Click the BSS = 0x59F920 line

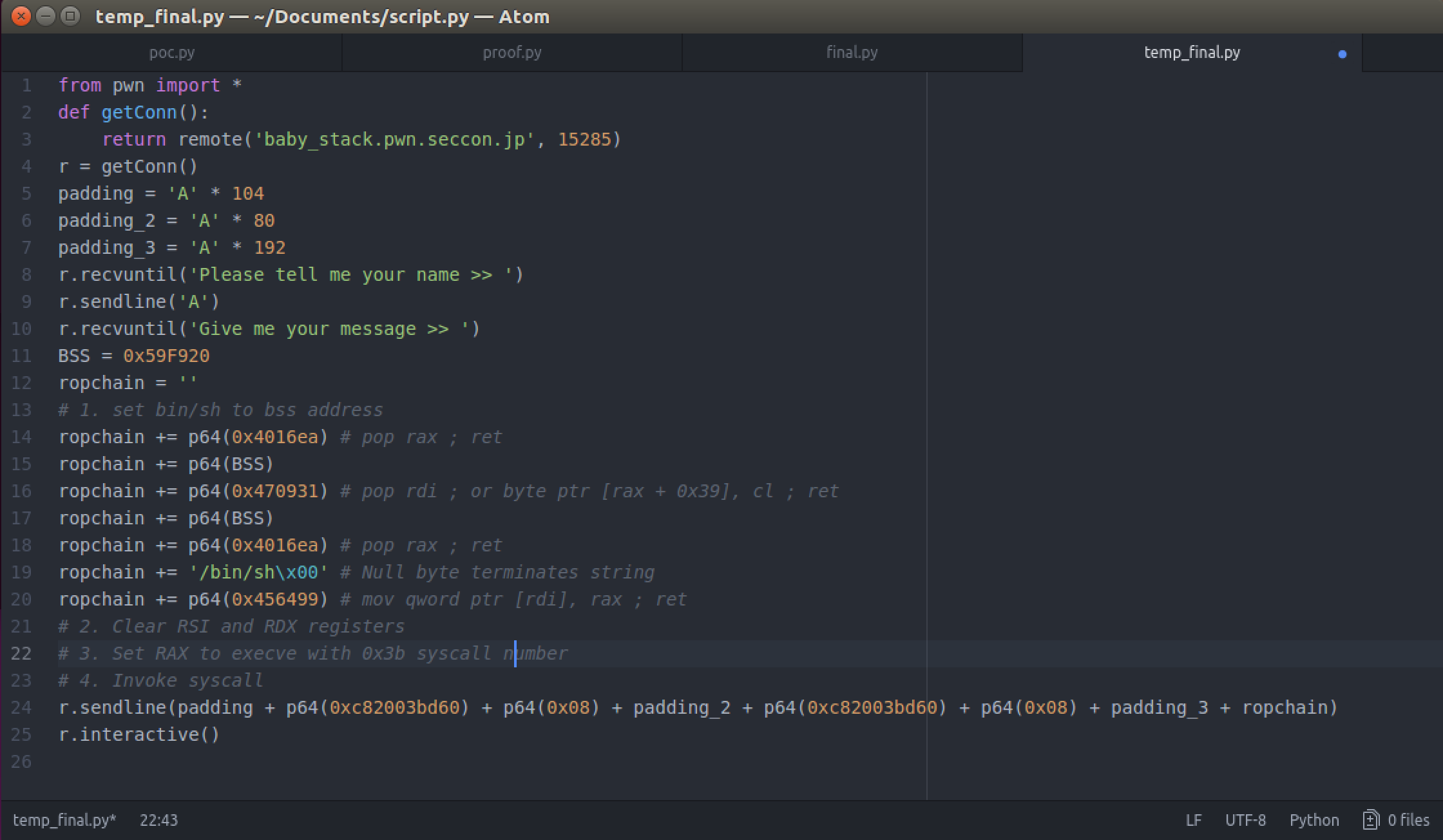134,356
